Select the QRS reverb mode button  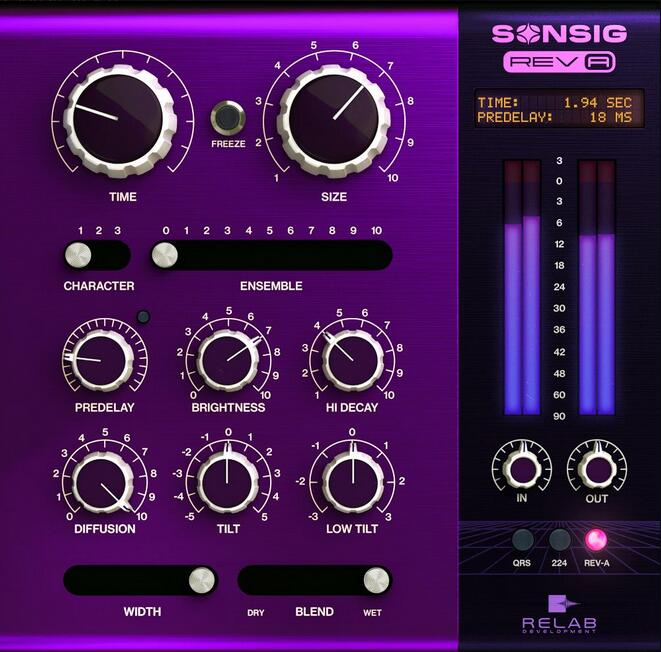522,539
